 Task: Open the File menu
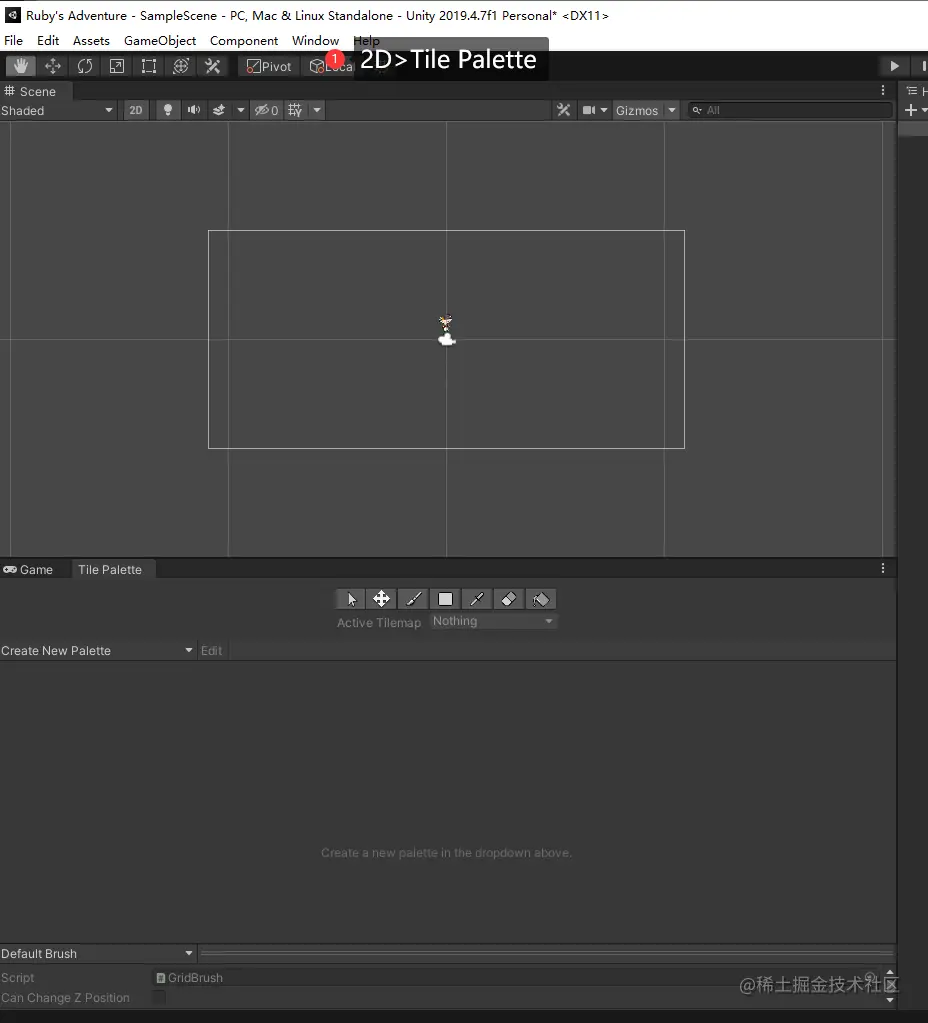[13, 40]
